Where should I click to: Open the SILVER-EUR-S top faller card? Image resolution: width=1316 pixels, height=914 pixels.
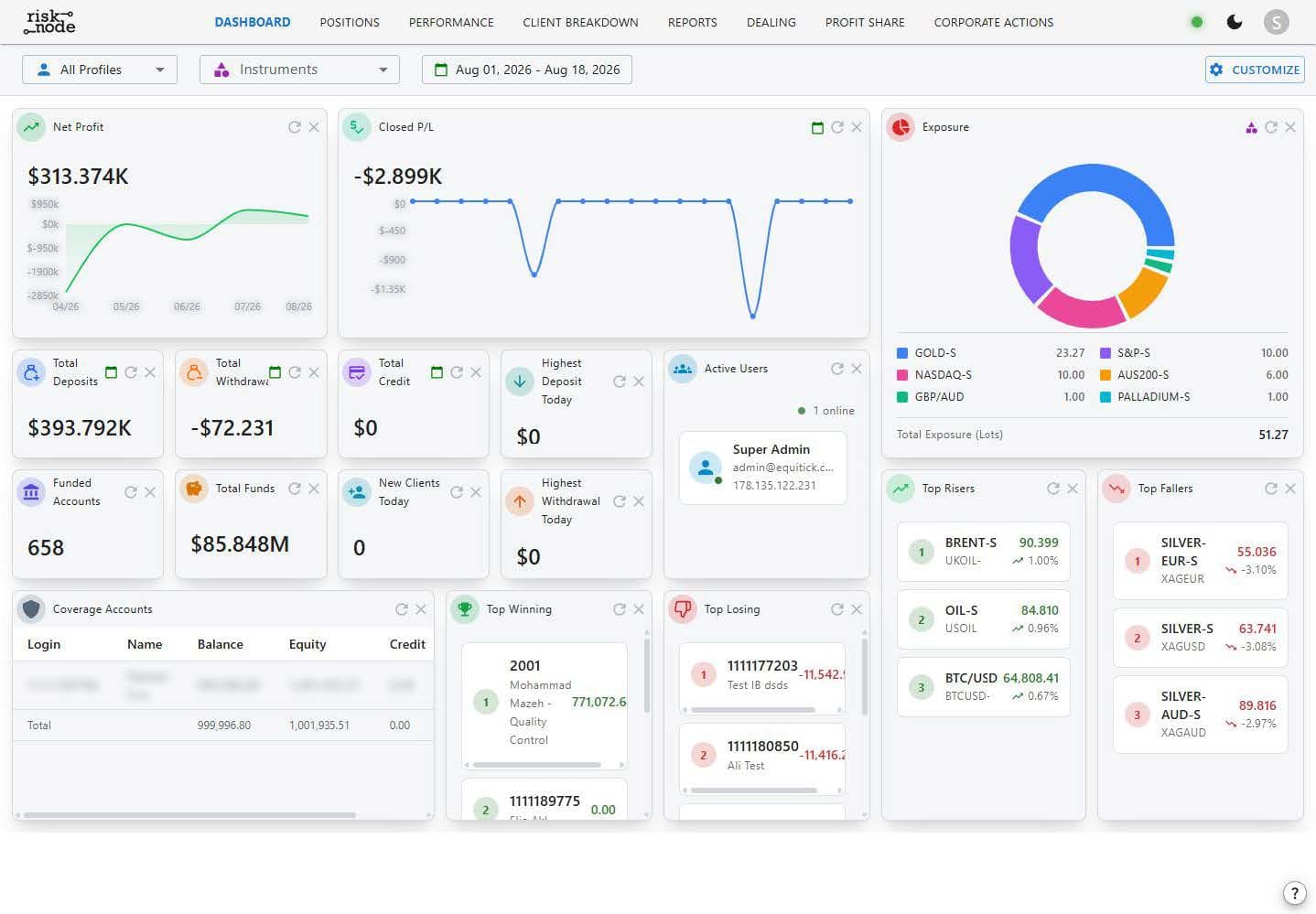(1200, 561)
